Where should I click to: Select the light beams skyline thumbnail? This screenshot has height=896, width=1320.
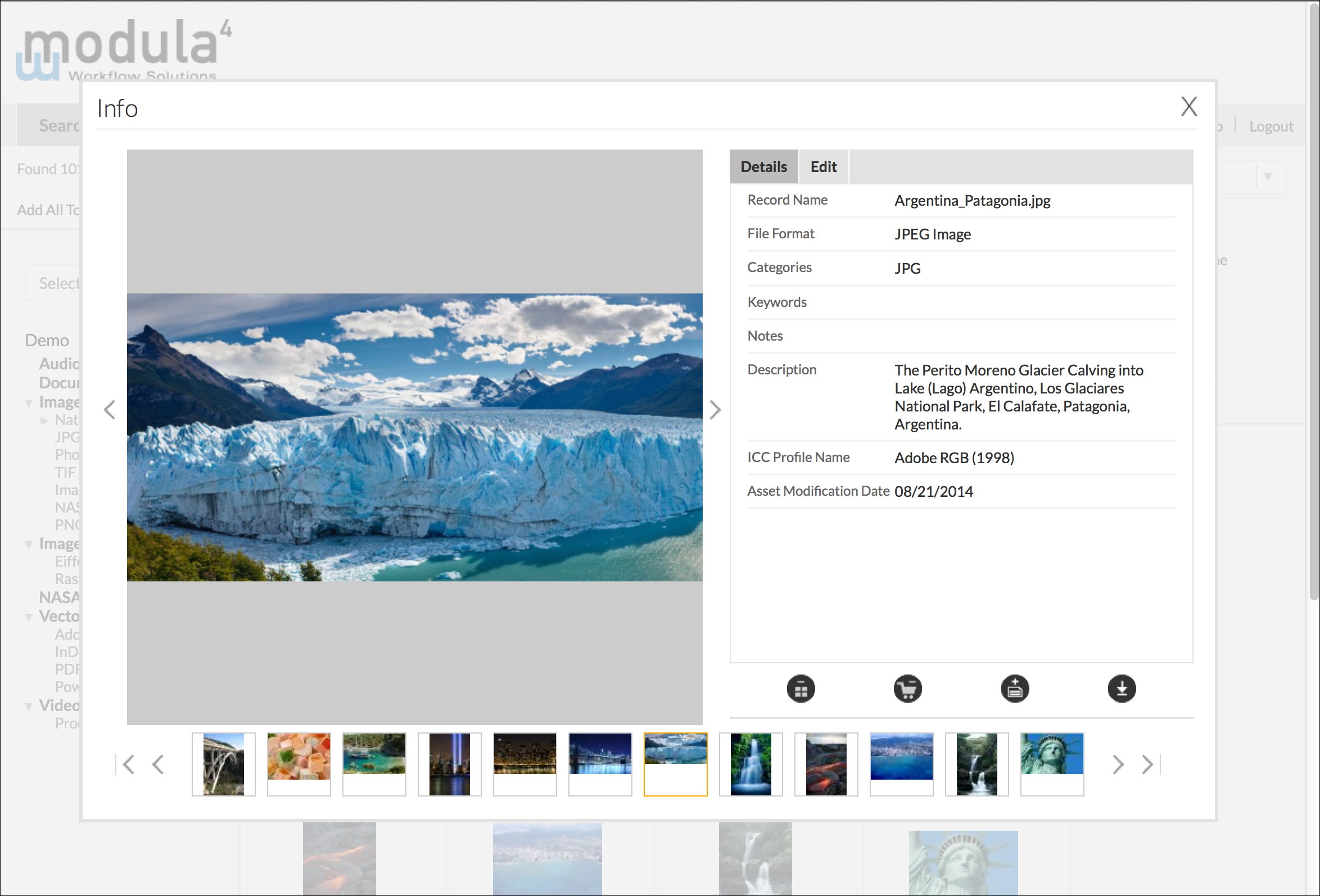point(449,764)
